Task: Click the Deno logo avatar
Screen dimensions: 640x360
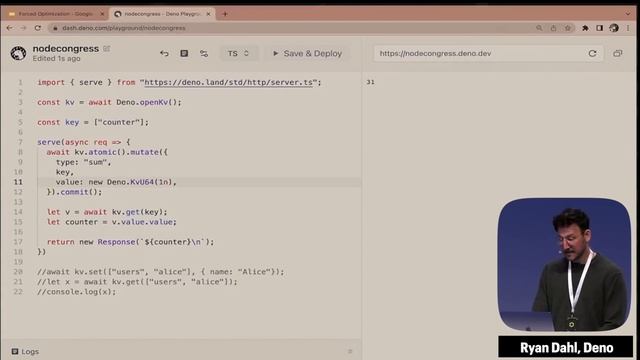Action: (x=18, y=53)
